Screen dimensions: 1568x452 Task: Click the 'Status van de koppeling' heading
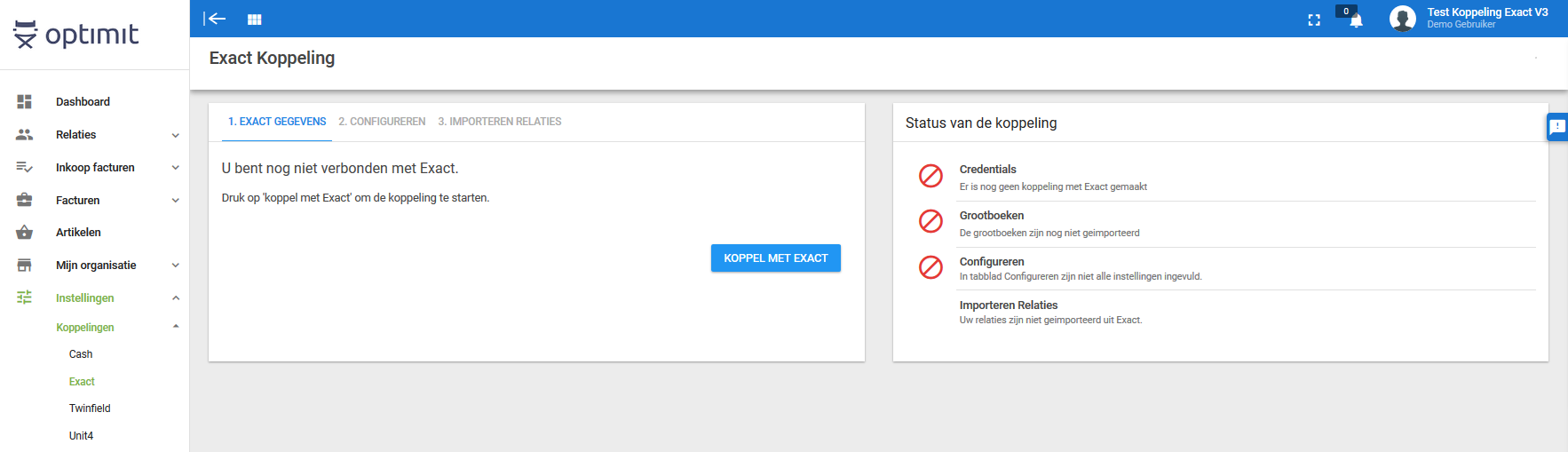click(981, 123)
